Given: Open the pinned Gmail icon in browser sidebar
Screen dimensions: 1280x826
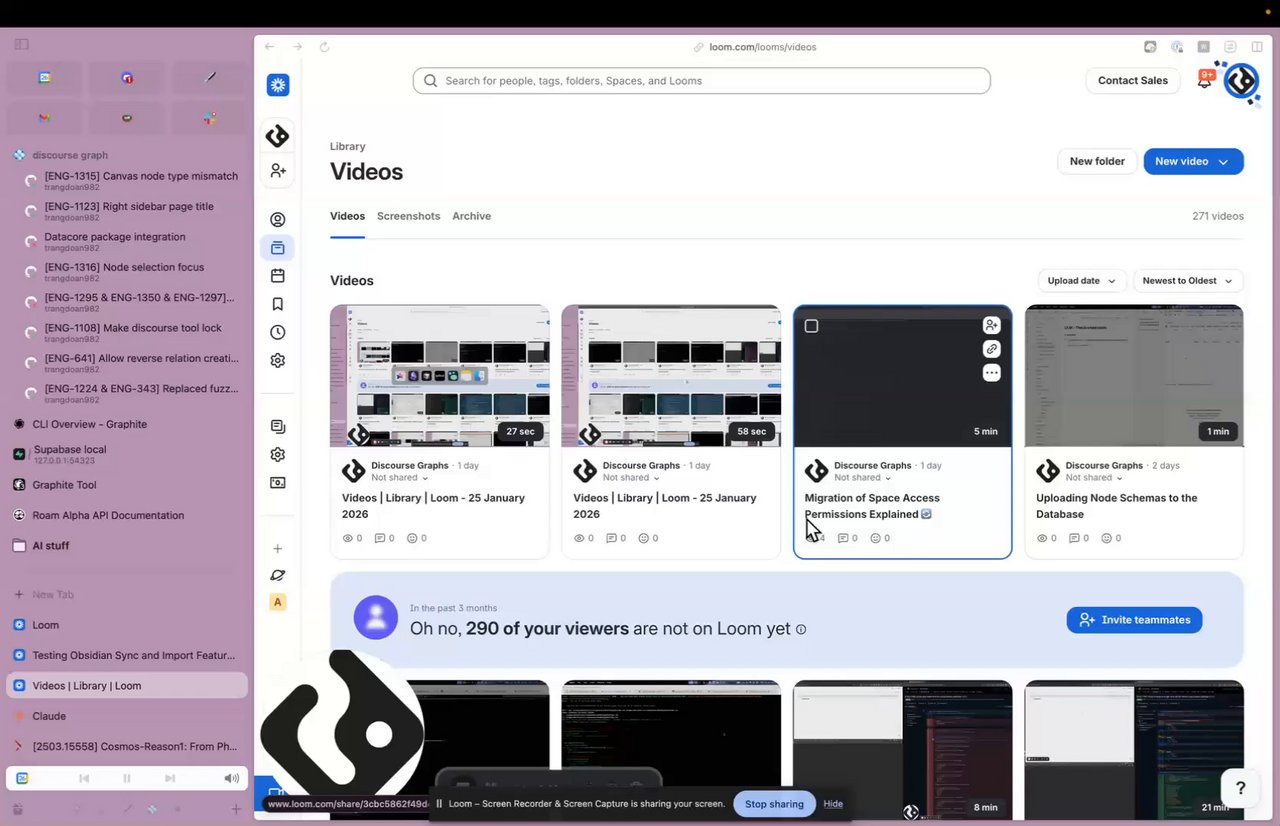Looking at the screenshot, I should (x=44, y=118).
